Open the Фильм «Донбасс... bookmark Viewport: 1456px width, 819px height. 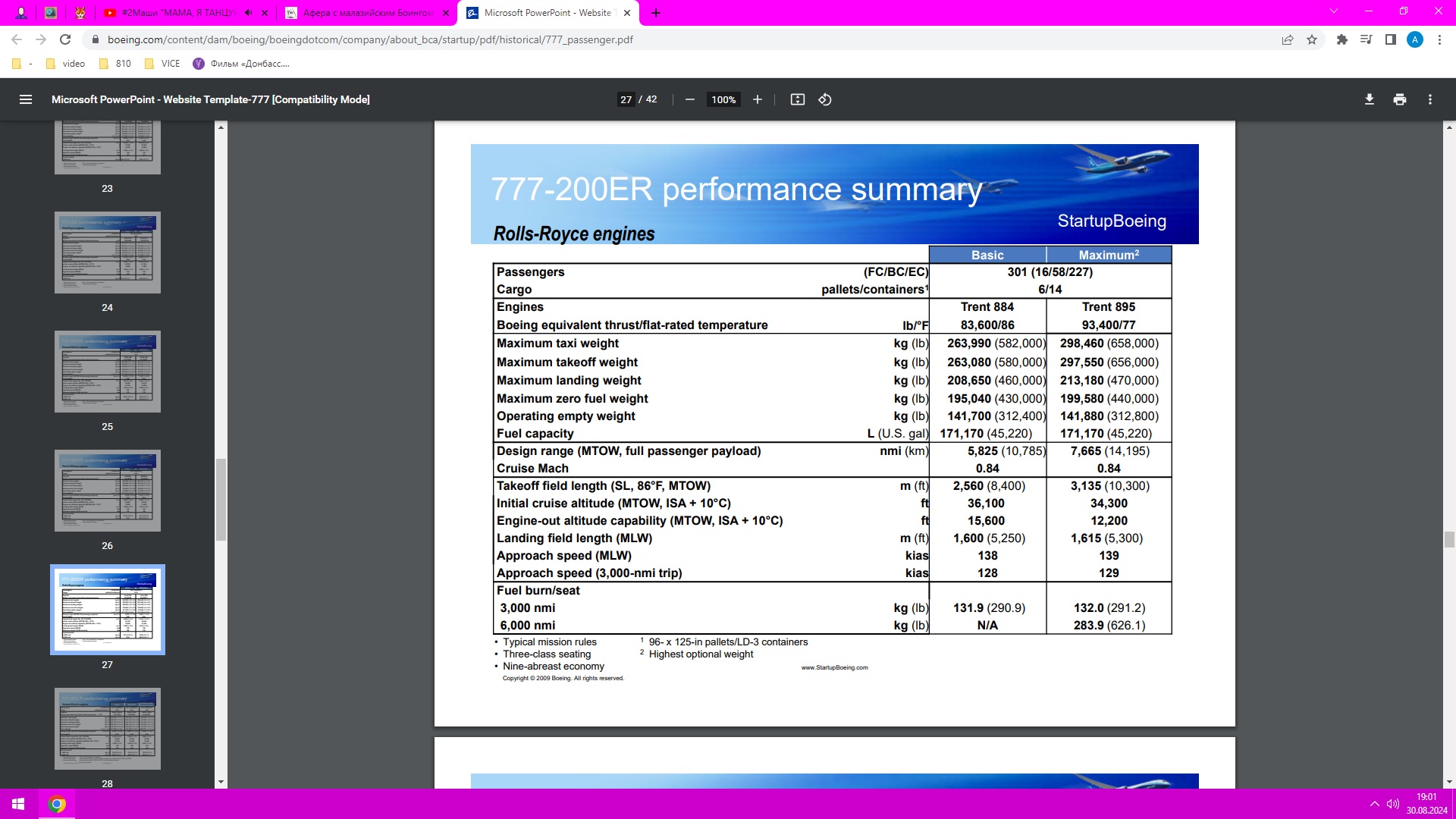coord(241,64)
